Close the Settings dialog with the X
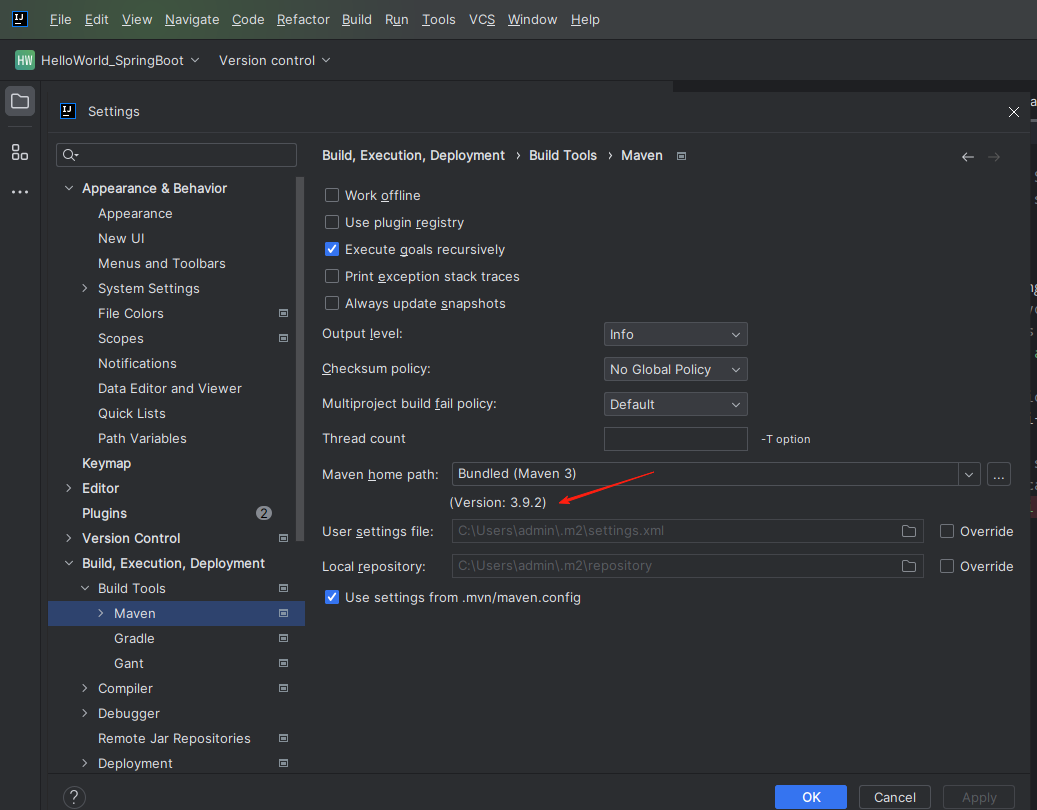Image resolution: width=1037 pixels, height=810 pixels. [1013, 112]
